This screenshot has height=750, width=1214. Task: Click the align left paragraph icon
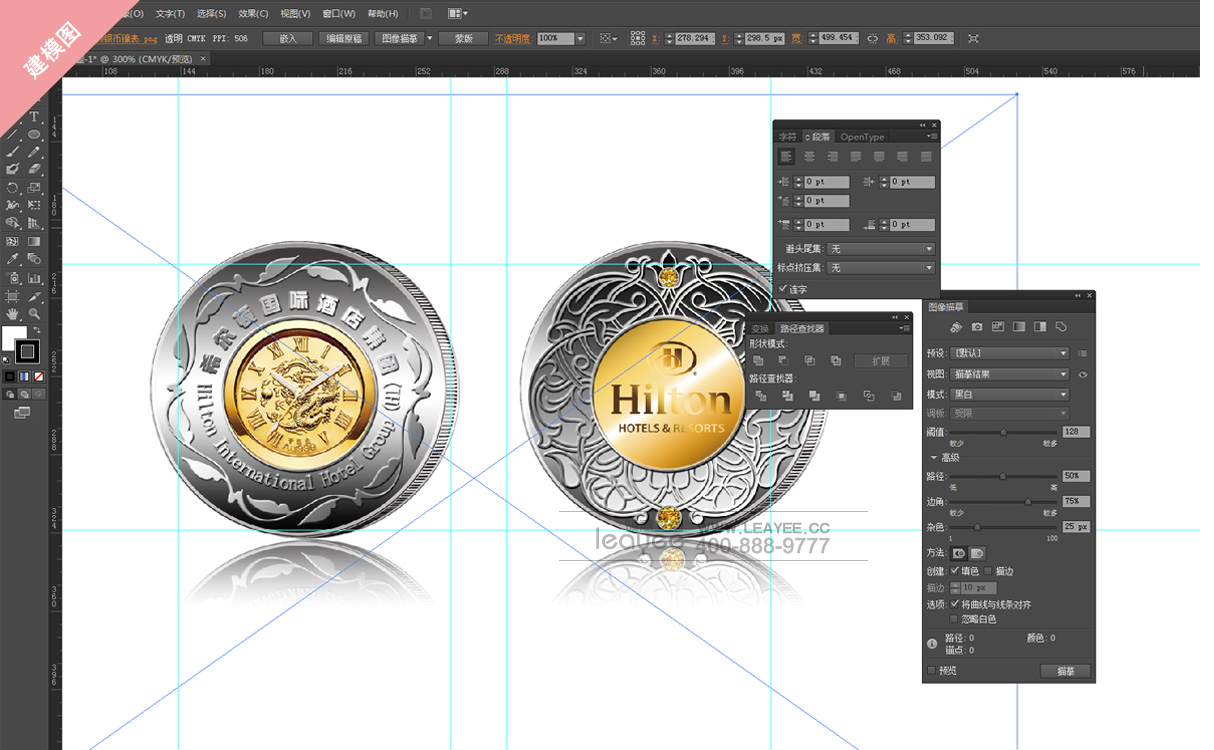(x=787, y=157)
